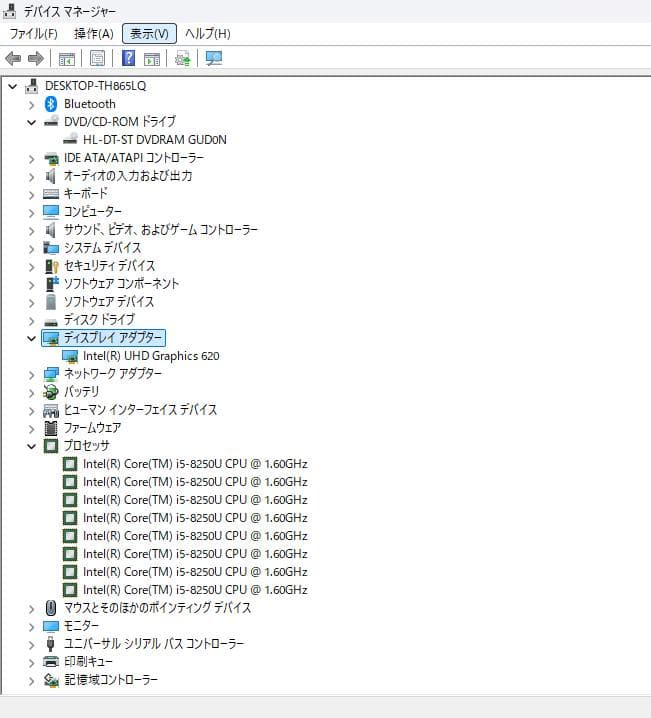The height and width of the screenshot is (718, 651).
Task: Select マウスとそのほかのポインティング デバイス label
Action: 157,608
